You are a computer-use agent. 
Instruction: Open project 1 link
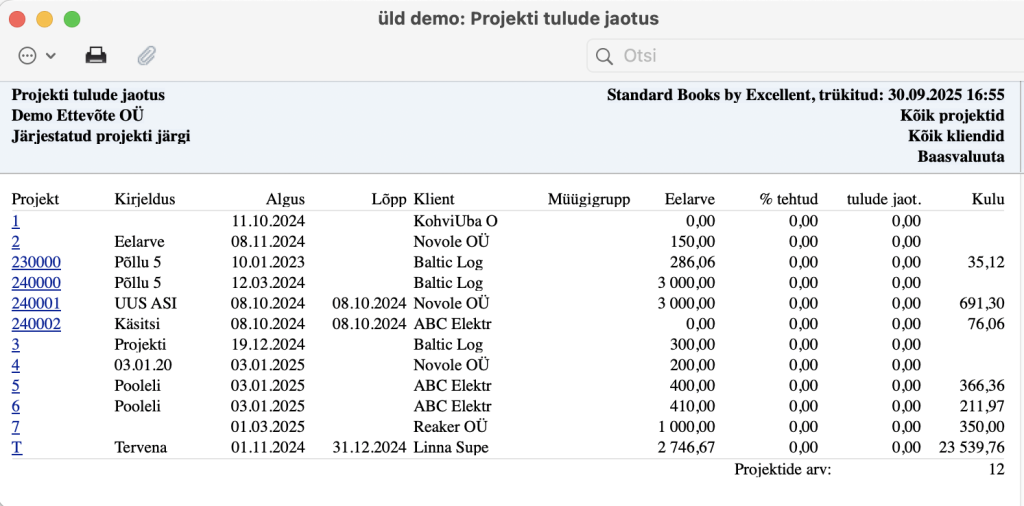point(16,220)
